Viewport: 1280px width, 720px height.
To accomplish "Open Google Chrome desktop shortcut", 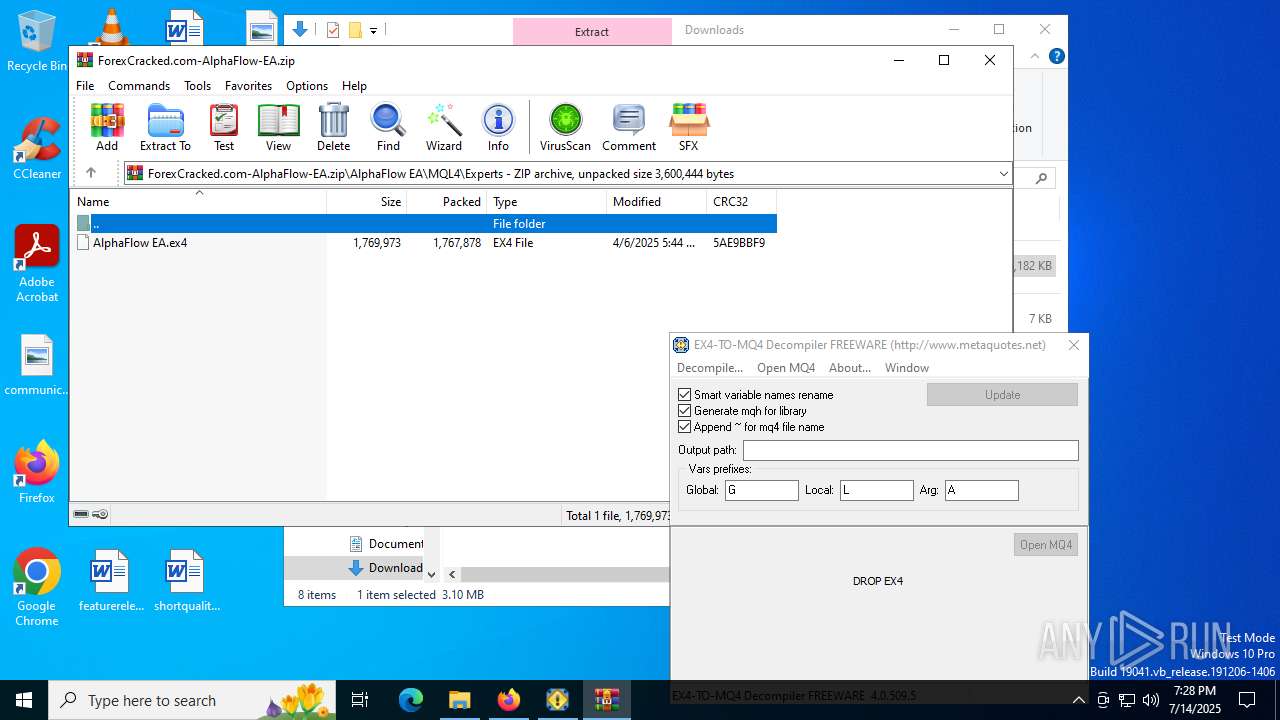I will 37,588.
